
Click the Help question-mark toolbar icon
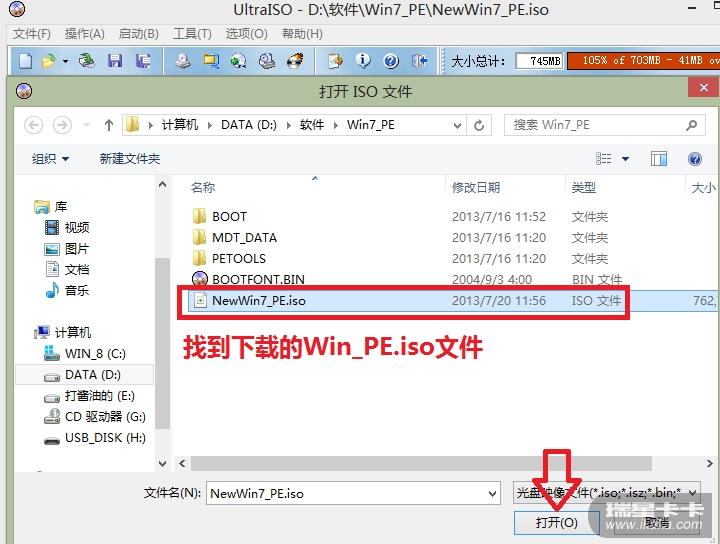click(391, 61)
